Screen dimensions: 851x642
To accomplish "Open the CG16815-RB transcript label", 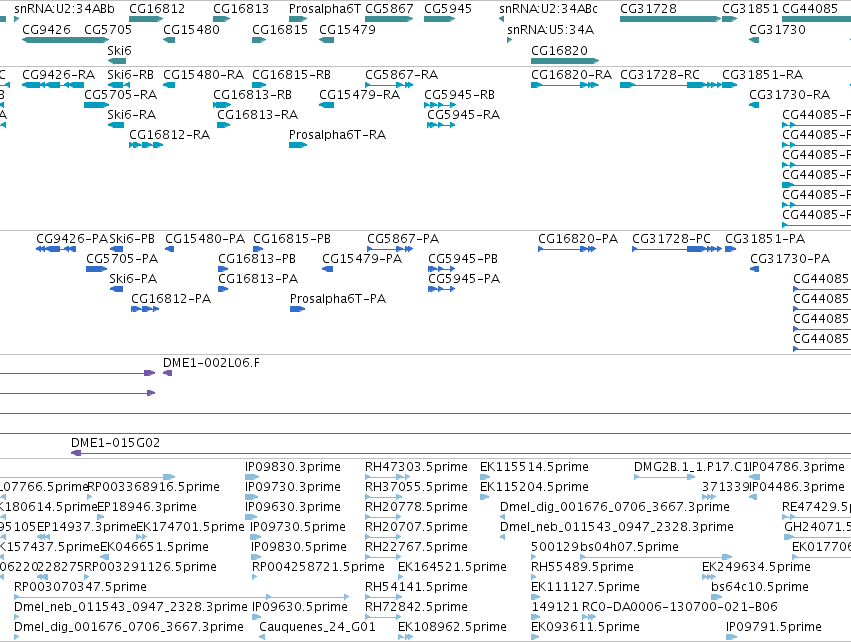I will tap(291, 74).
